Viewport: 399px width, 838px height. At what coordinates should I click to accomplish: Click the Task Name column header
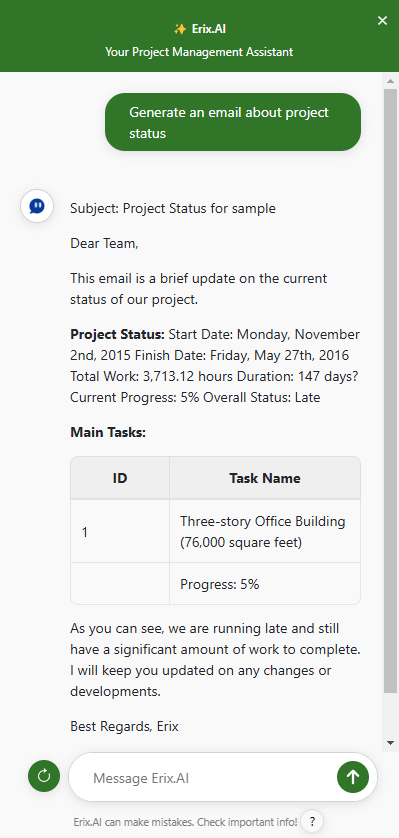265,478
